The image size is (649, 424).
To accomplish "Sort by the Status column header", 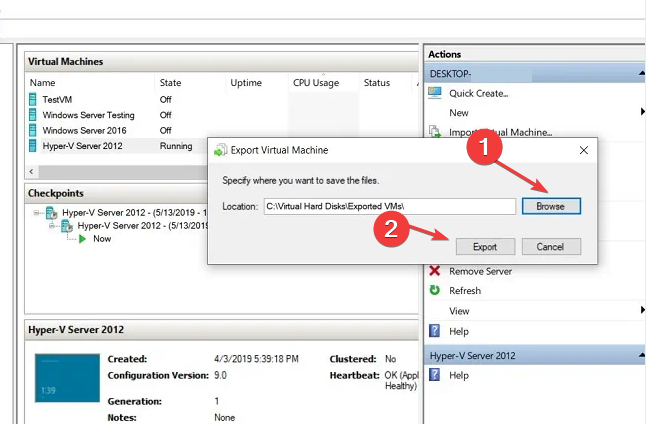I will pos(377,83).
